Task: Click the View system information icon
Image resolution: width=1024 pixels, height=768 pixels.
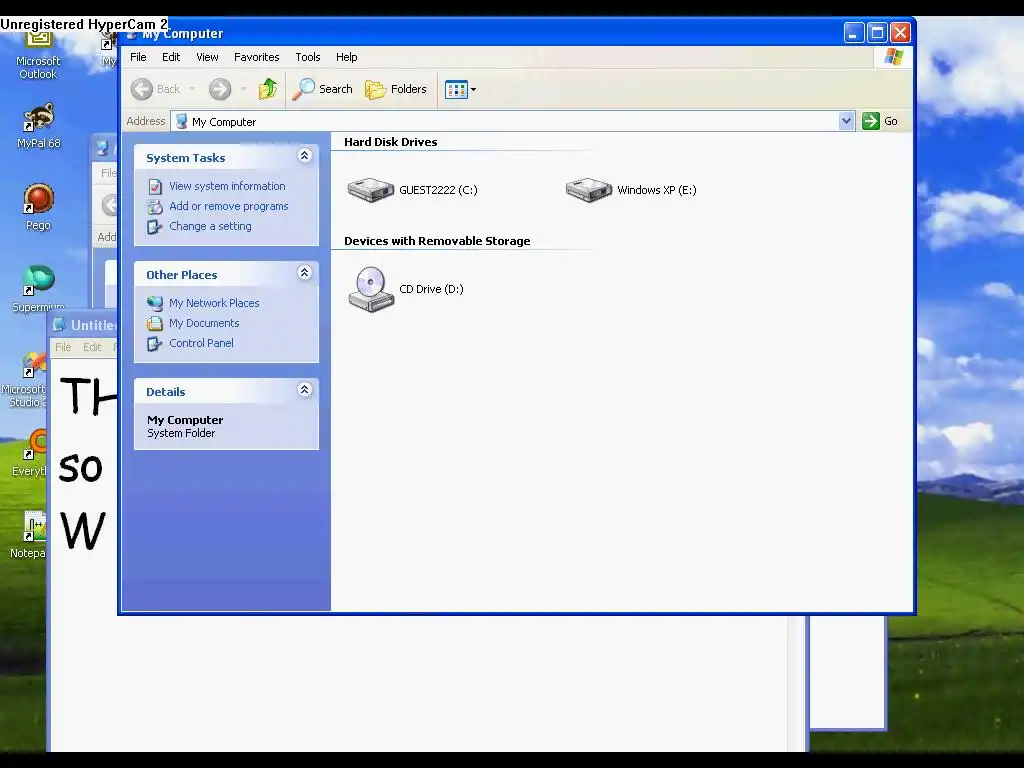Action: pyautogui.click(x=155, y=187)
